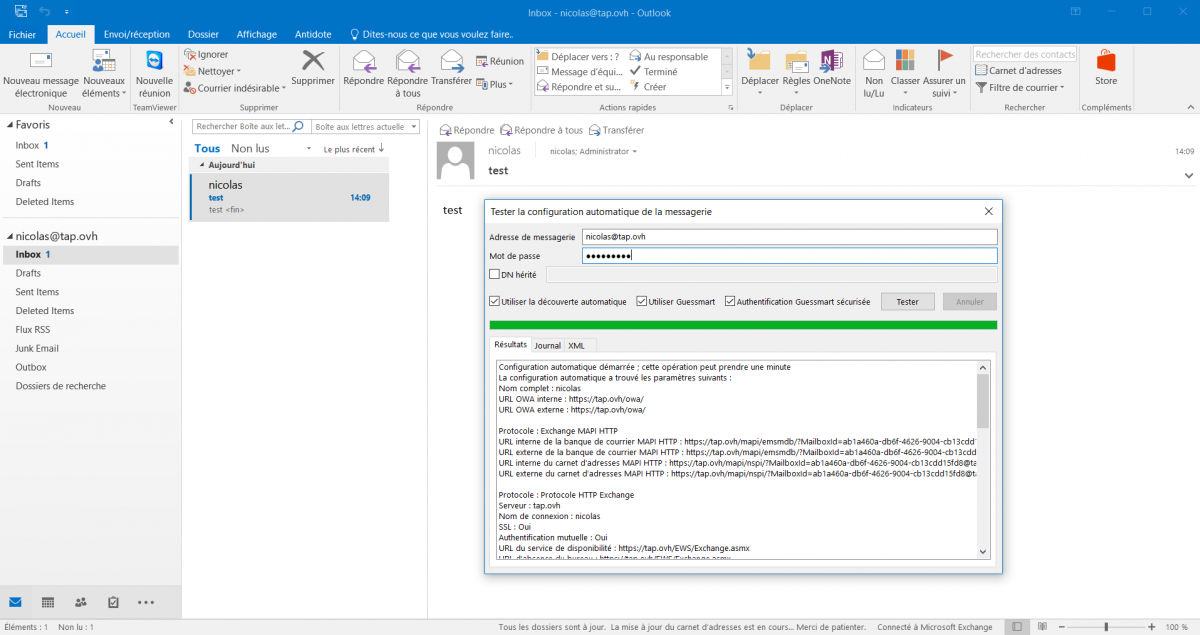The image size is (1200, 635).
Task: Switch to the Dossier tab
Action: [x=203, y=34]
